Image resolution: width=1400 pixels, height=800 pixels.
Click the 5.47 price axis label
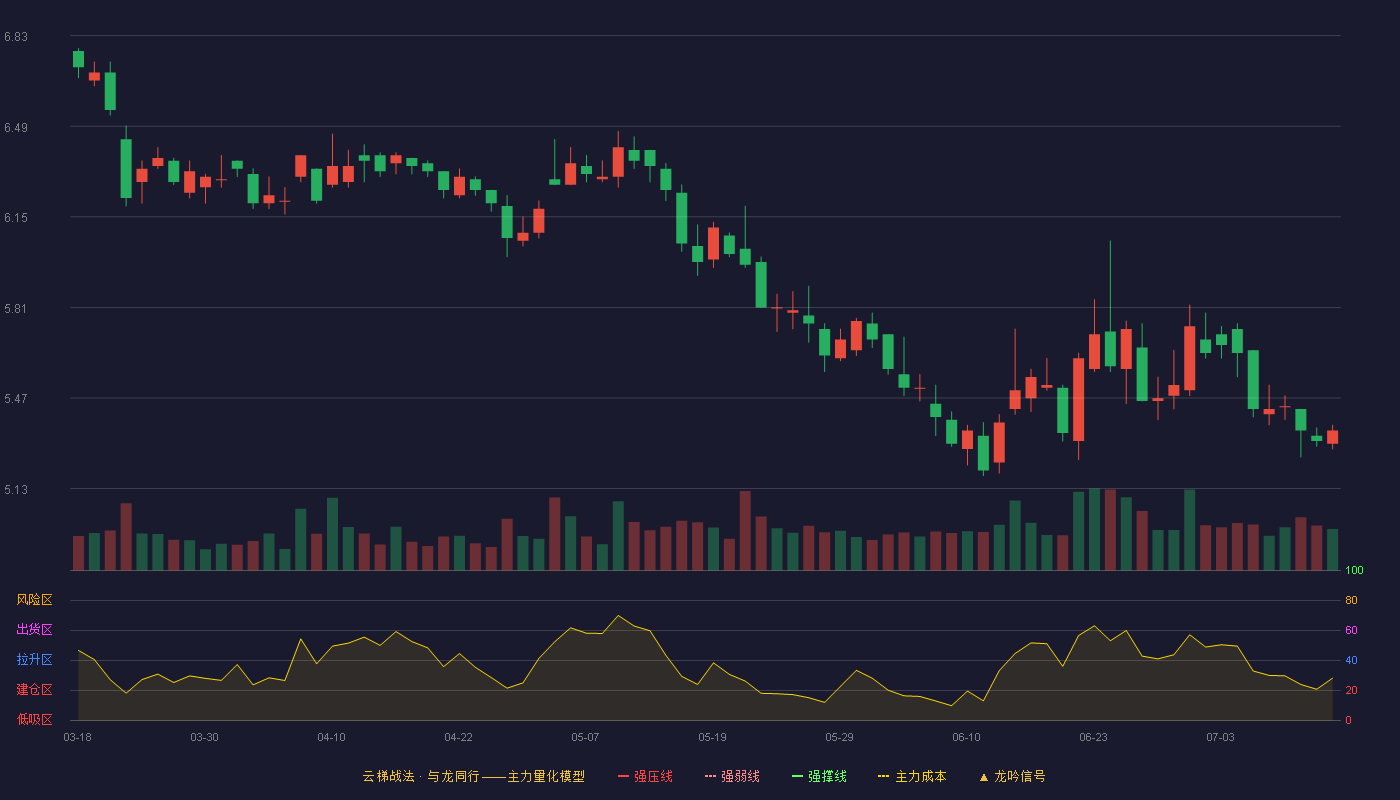16,399
